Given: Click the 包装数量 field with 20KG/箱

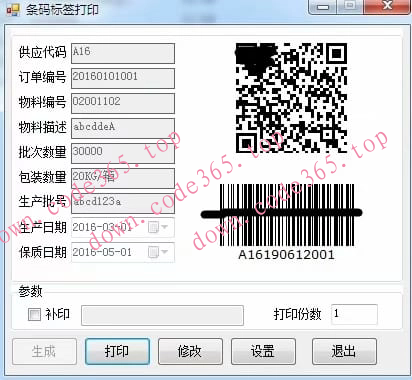Looking at the screenshot, I should [x=123, y=178].
